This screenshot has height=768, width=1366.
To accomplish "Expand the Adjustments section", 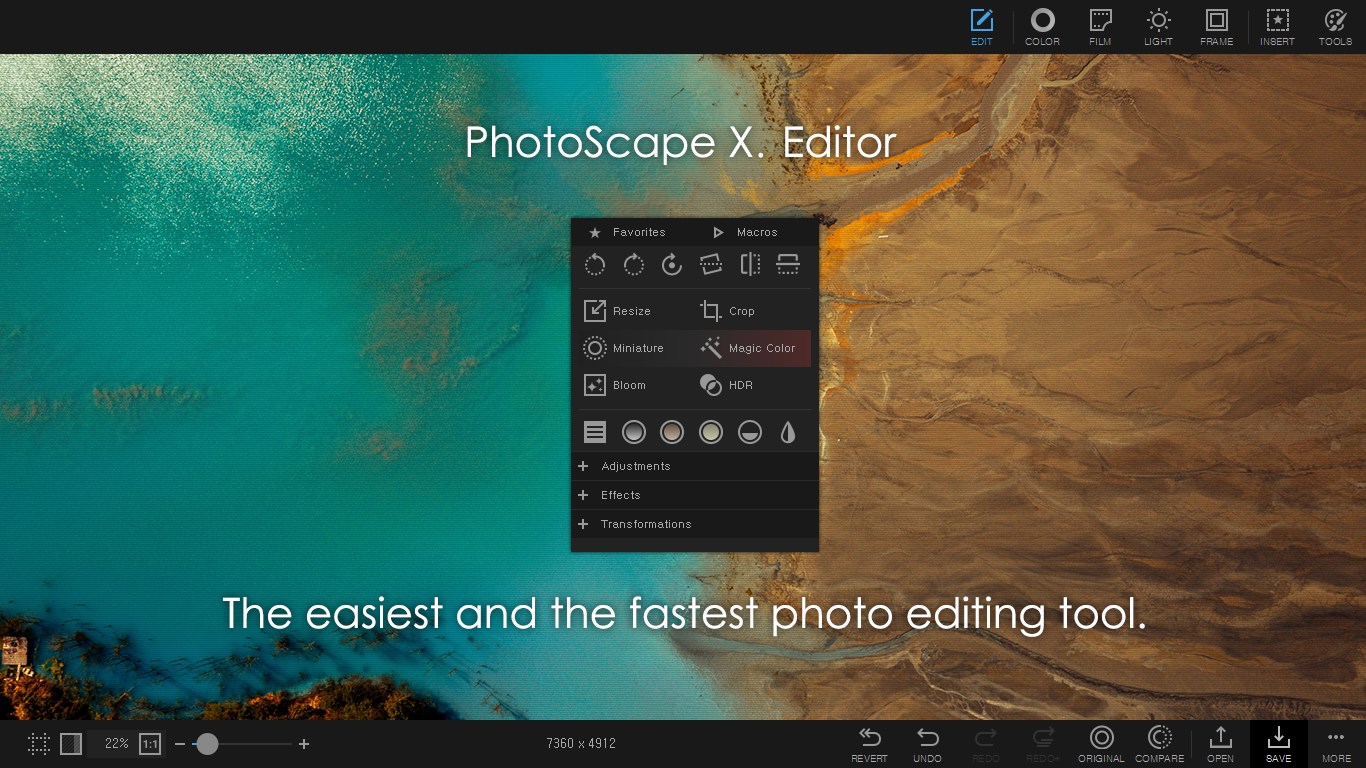I will pos(695,466).
